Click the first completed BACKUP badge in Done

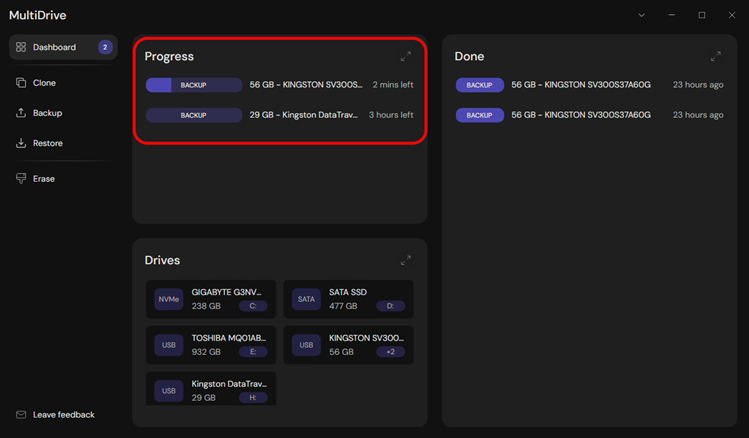[479, 86]
